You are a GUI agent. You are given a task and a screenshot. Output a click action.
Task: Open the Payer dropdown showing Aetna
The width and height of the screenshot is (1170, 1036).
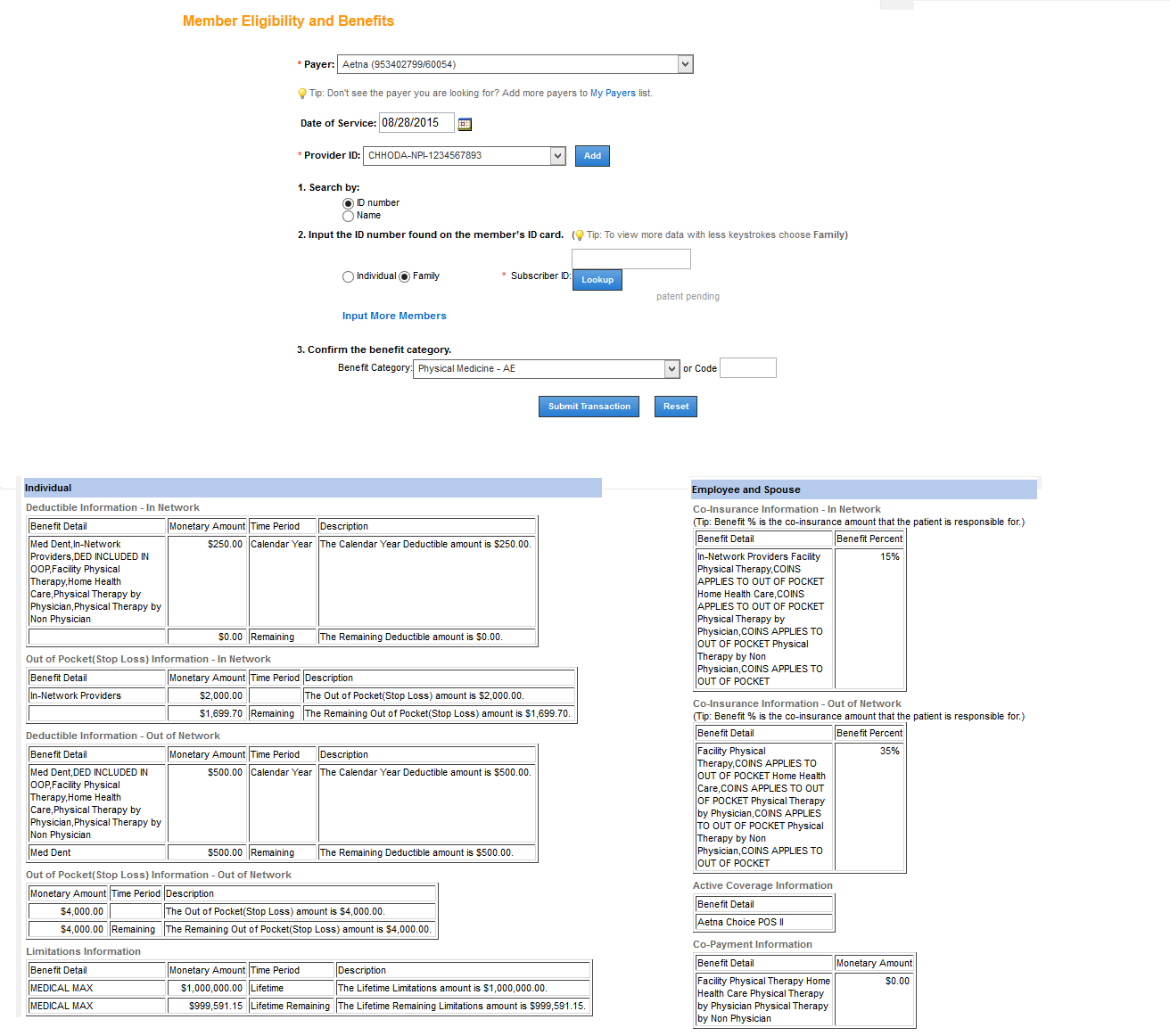click(515, 64)
